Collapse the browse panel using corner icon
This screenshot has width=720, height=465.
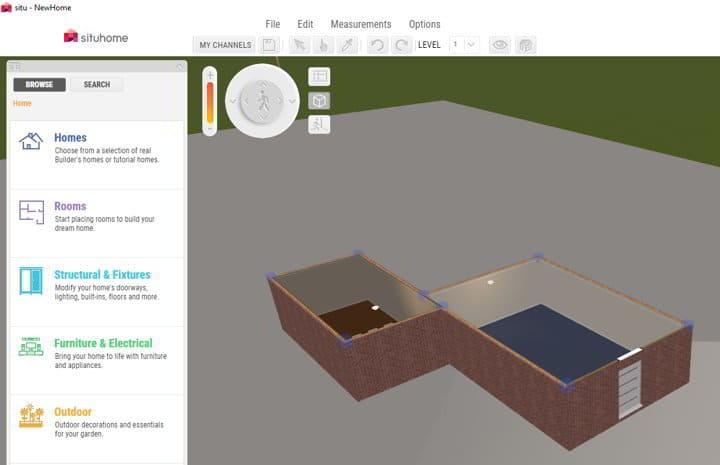pyautogui.click(x=179, y=66)
